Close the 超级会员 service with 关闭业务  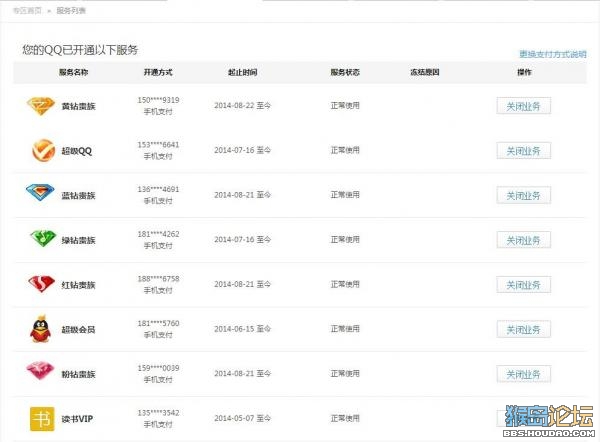(523, 329)
